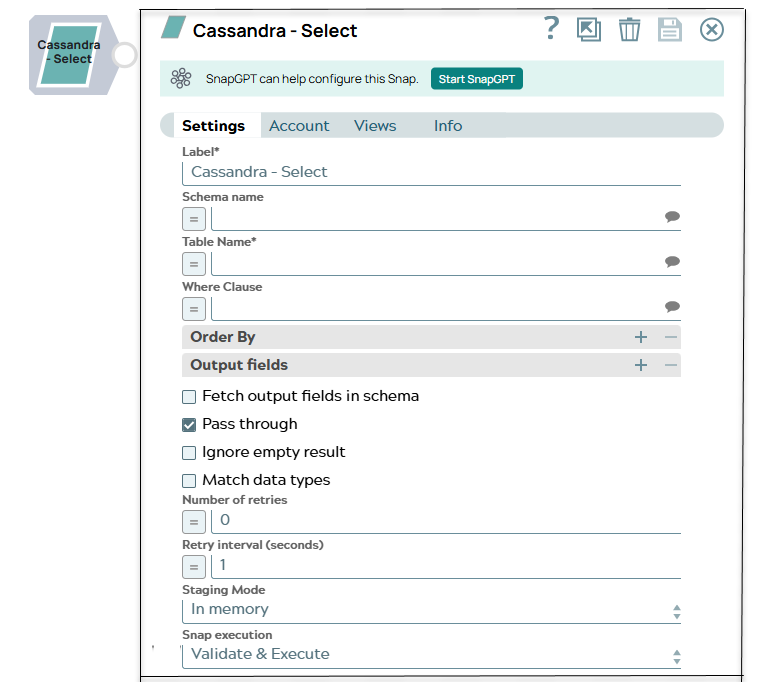Switch to the Account tab
The height and width of the screenshot is (682, 761).
tap(299, 126)
